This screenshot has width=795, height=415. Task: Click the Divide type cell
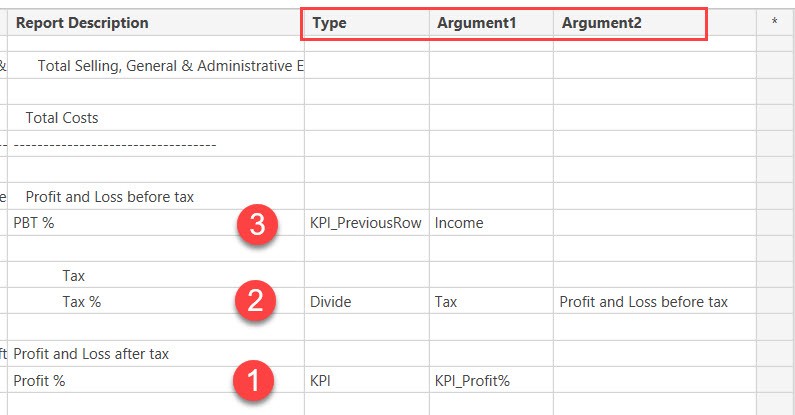pyautogui.click(x=367, y=301)
